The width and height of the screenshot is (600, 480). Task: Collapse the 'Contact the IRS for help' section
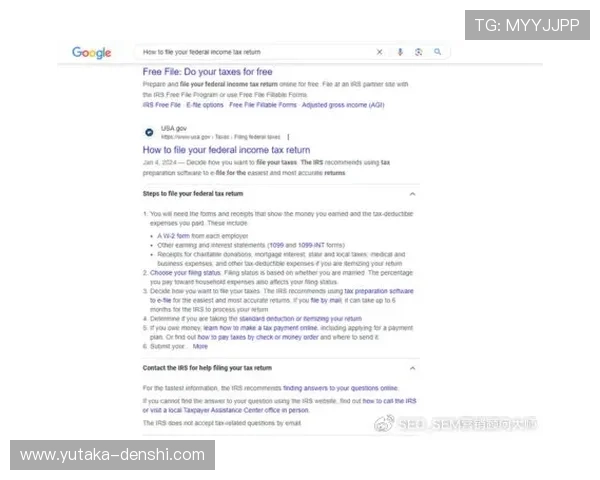[x=413, y=368]
